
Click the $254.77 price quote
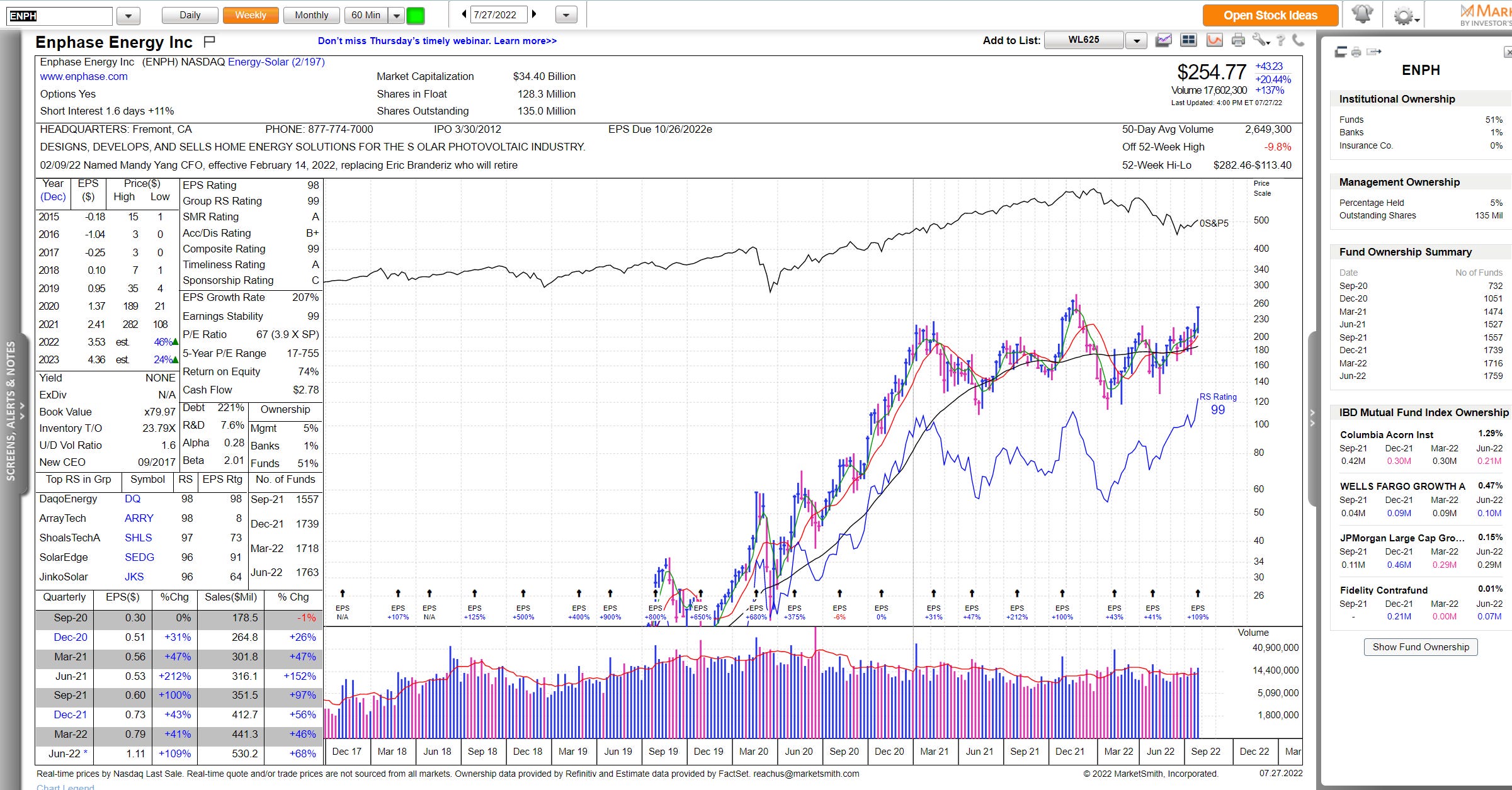1212,72
